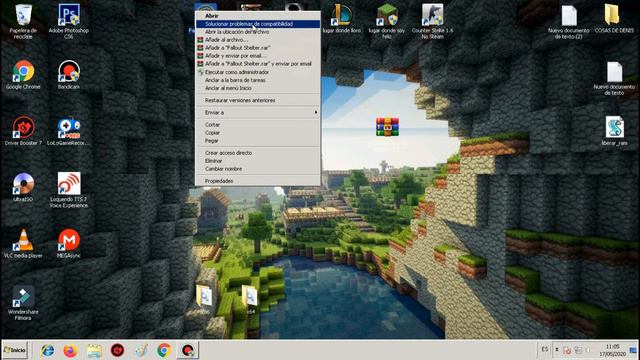Open the clock showing 11:05
Screen dimensions: 640x360
click(x=612, y=350)
